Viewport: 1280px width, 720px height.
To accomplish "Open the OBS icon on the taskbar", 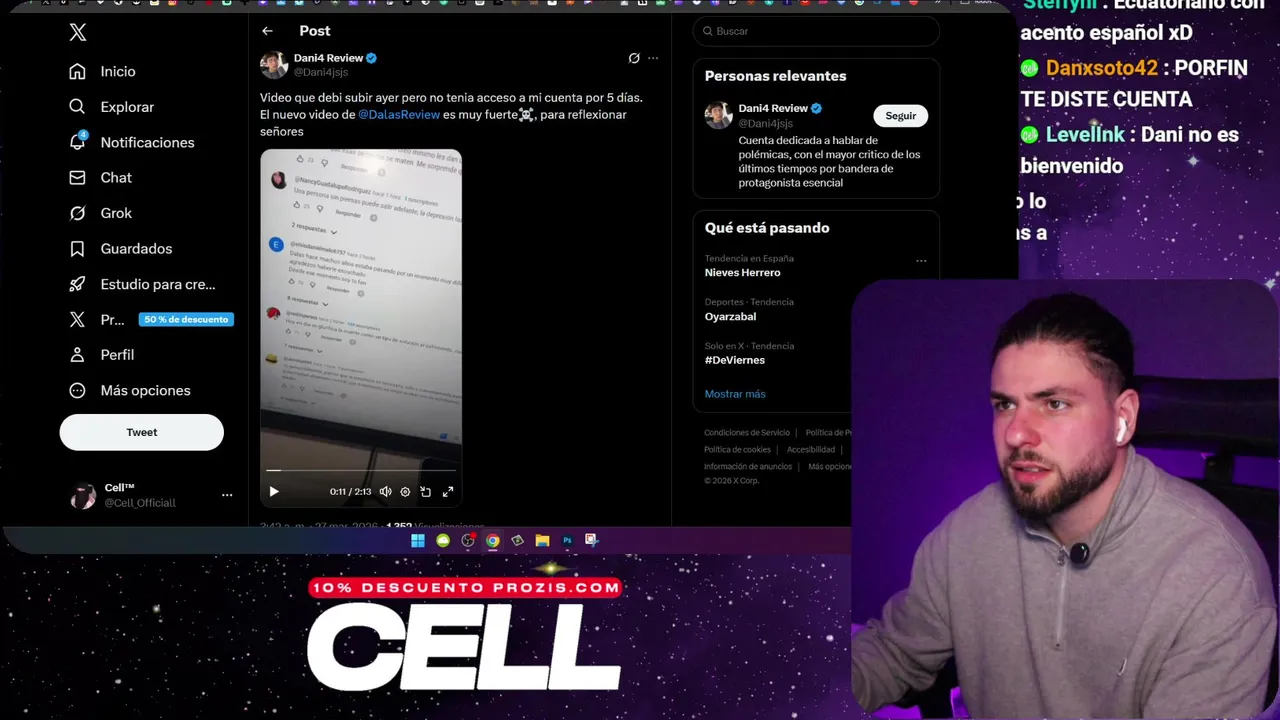I will [468, 540].
